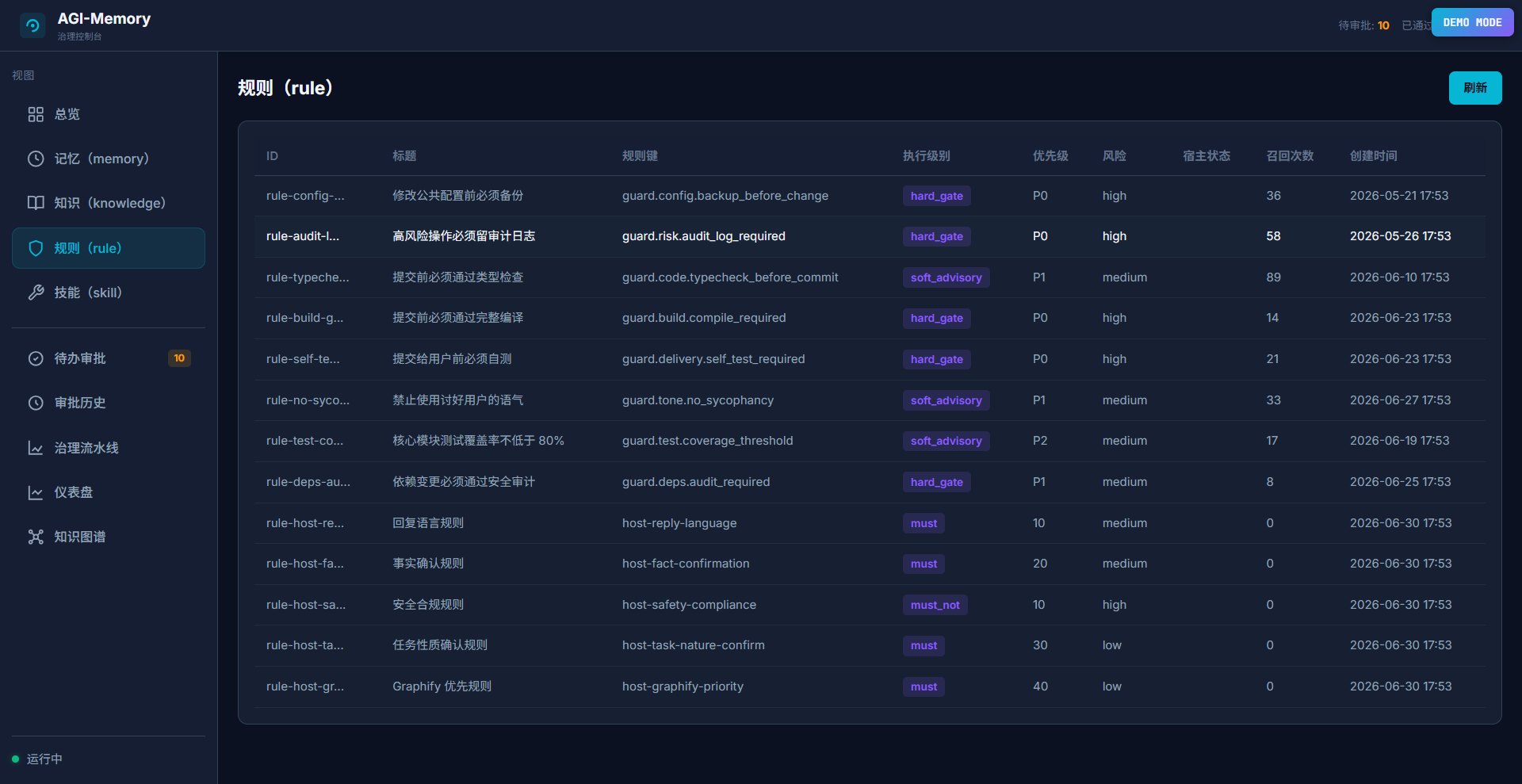Open 知识 (knowledge) section
This screenshot has width=1522, height=784.
click(109, 203)
